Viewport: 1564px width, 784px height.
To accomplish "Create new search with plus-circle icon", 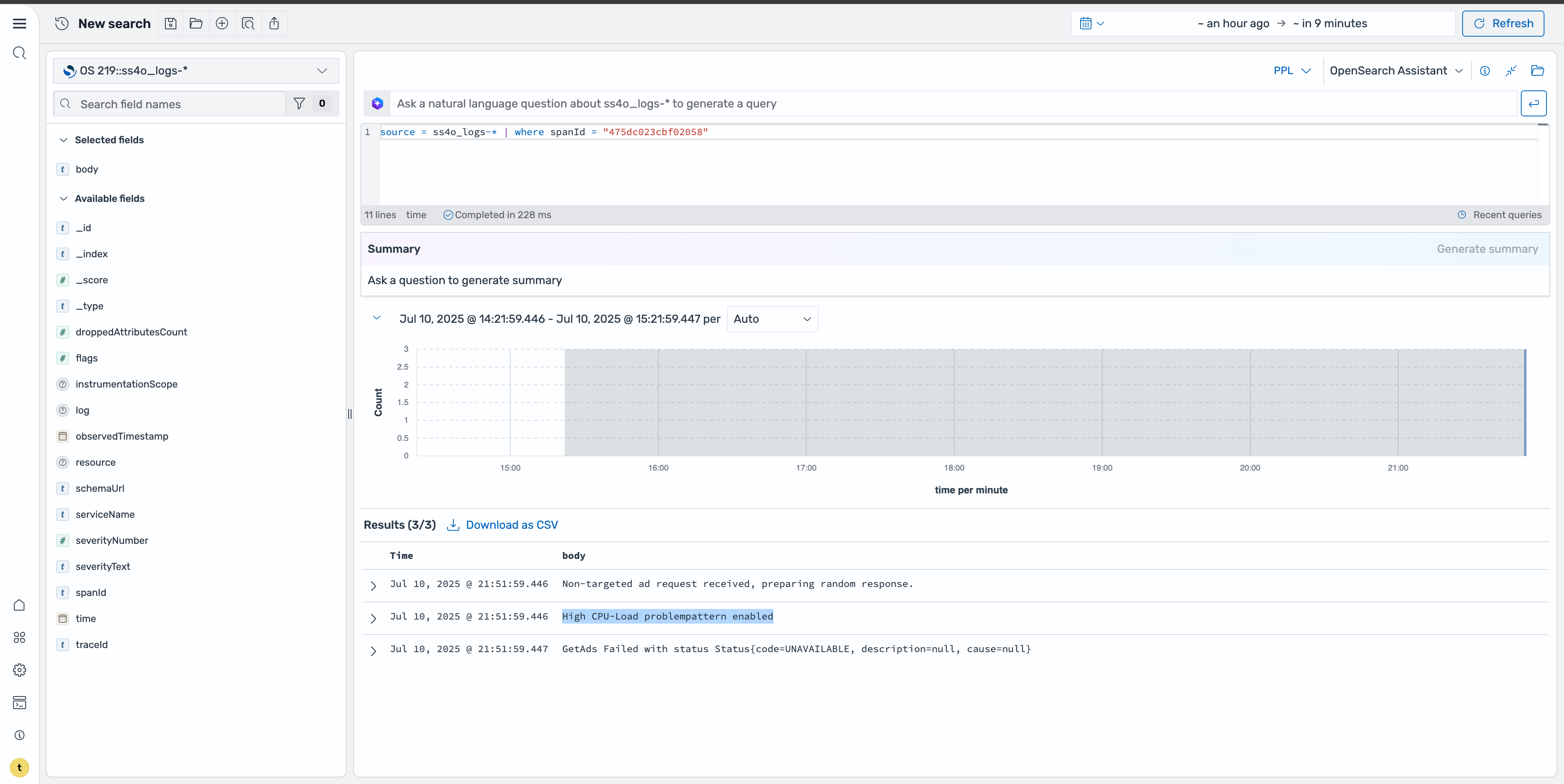I will tap(222, 24).
